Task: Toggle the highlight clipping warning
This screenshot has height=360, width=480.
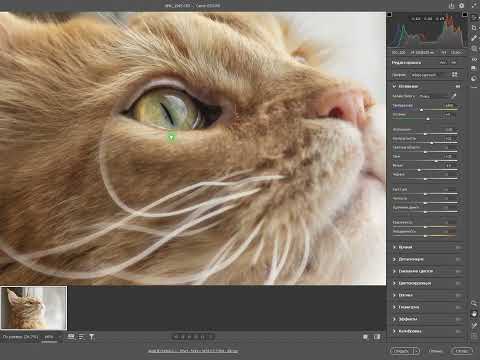Action: (x=465, y=15)
